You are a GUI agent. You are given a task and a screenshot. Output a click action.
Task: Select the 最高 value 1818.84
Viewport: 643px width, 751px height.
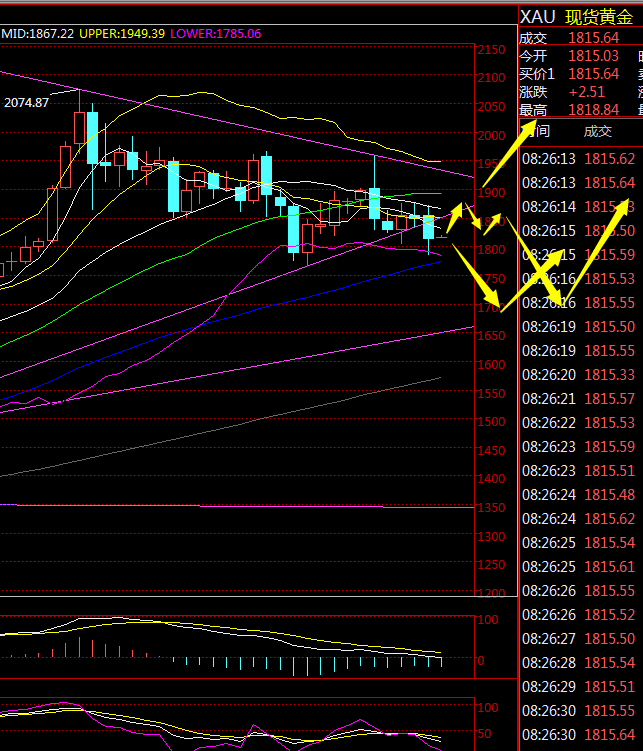[x=594, y=110]
